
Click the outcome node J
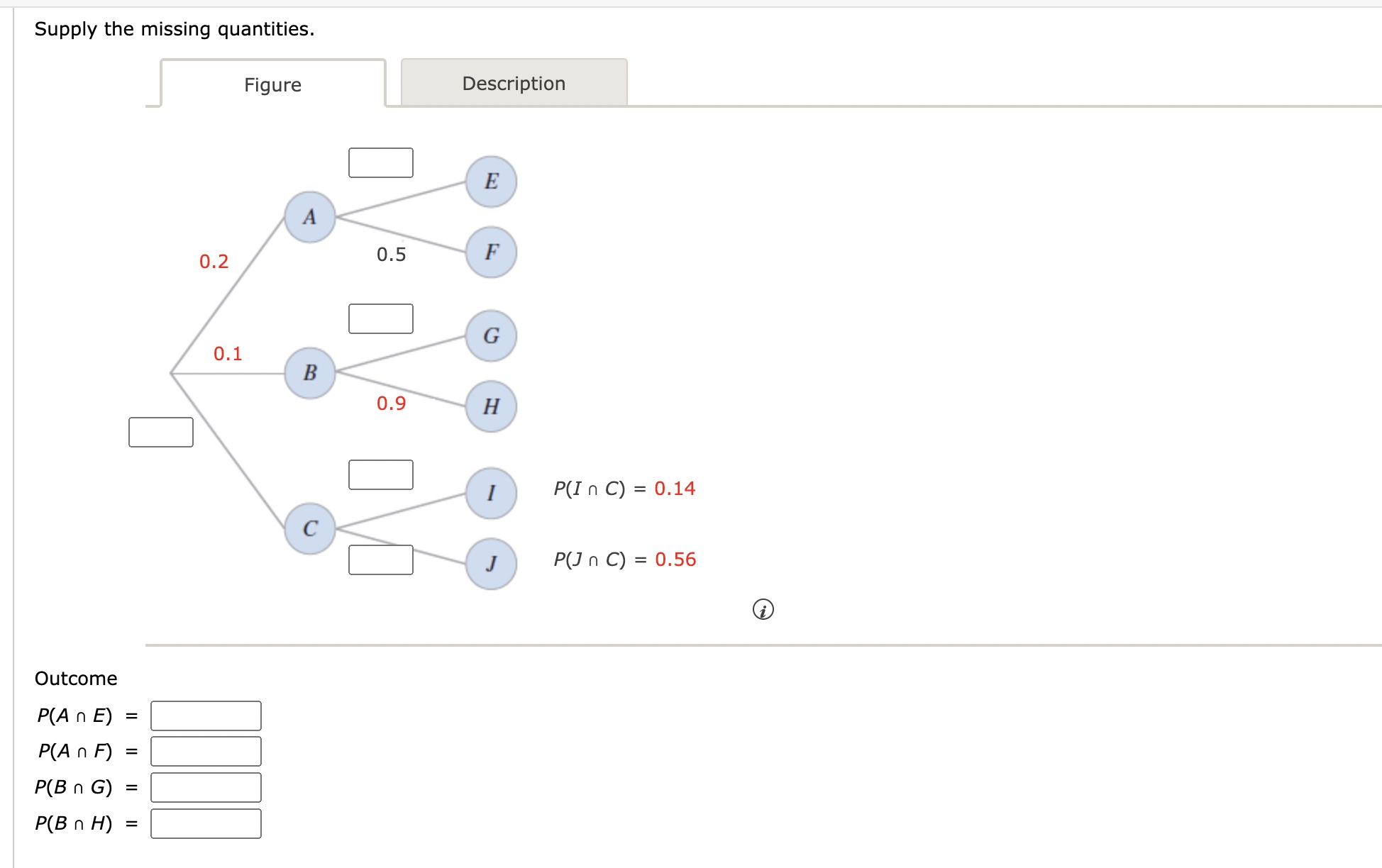(x=492, y=564)
